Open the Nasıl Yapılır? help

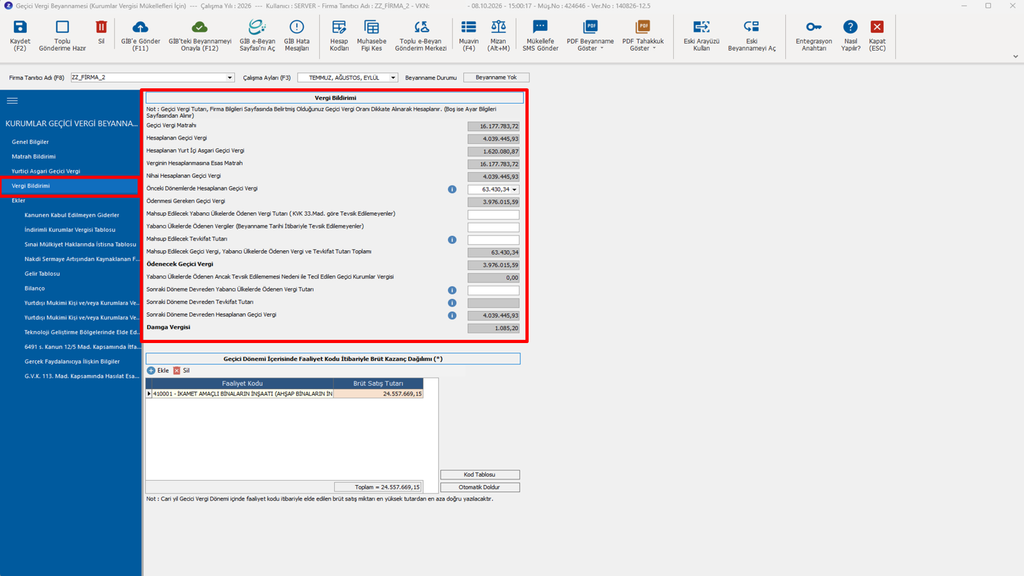[850, 35]
